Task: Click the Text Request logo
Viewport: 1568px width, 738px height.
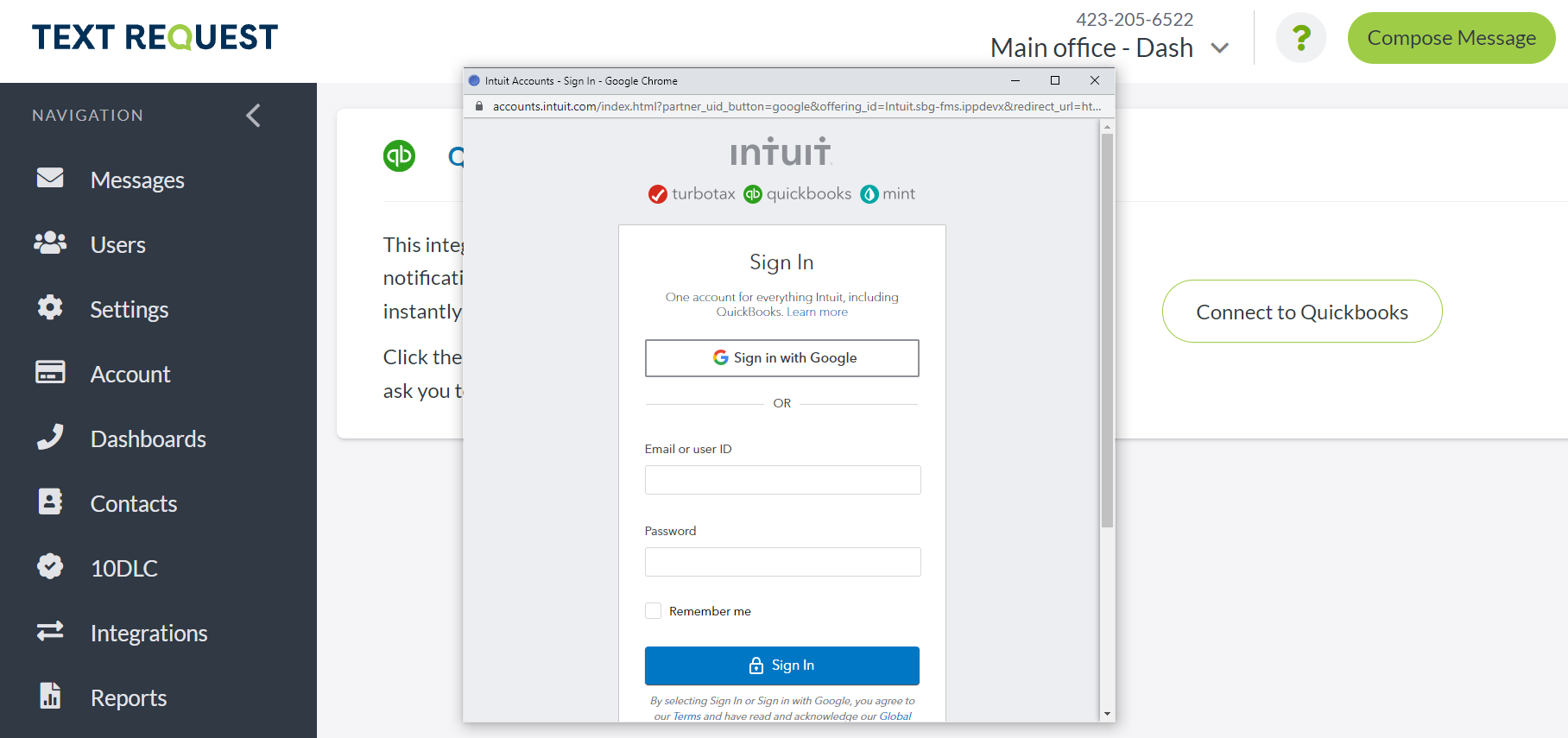Action: pyautogui.click(x=155, y=37)
